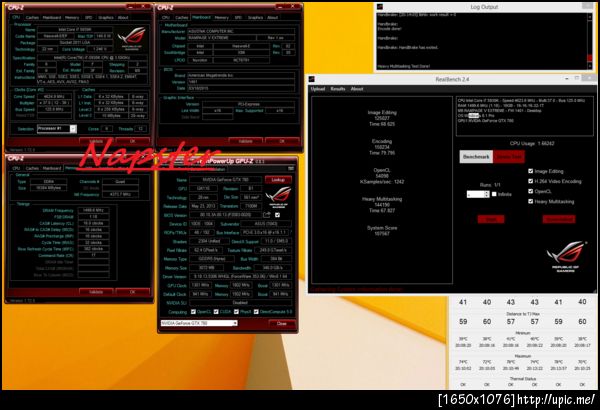The width and height of the screenshot is (600, 410).
Task: Click OK in the CPU-Z Memory window
Action: click(x=132, y=292)
